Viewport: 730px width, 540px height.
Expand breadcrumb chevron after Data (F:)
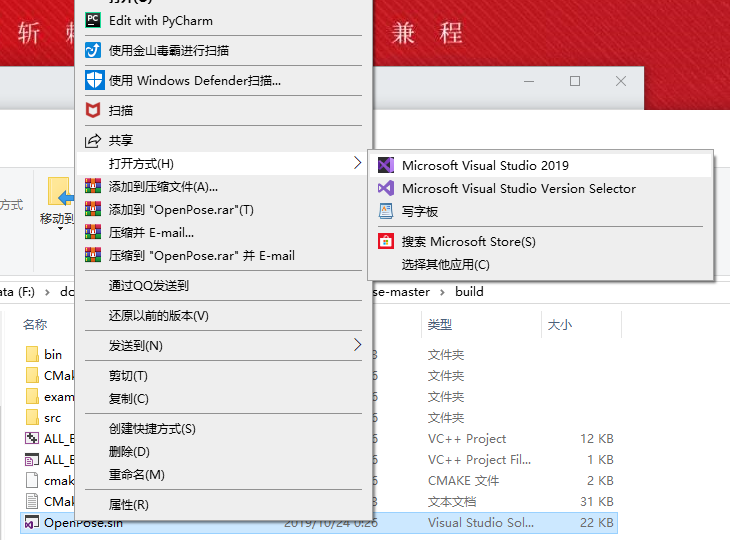click(47, 292)
